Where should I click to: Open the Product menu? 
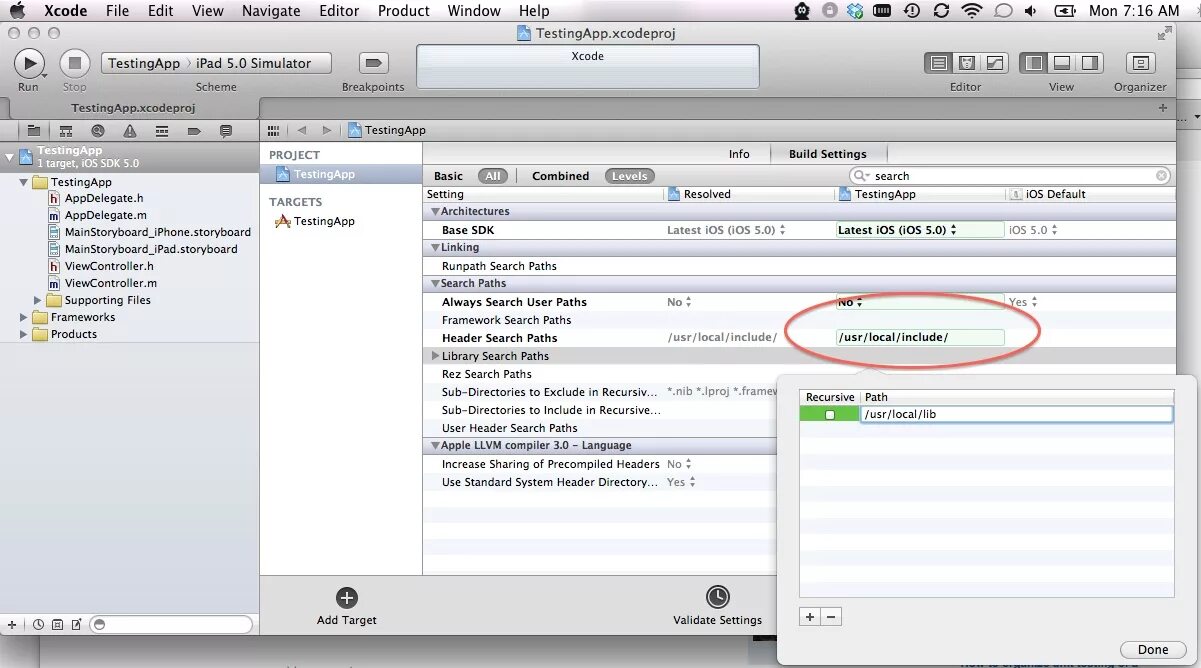[x=404, y=11]
